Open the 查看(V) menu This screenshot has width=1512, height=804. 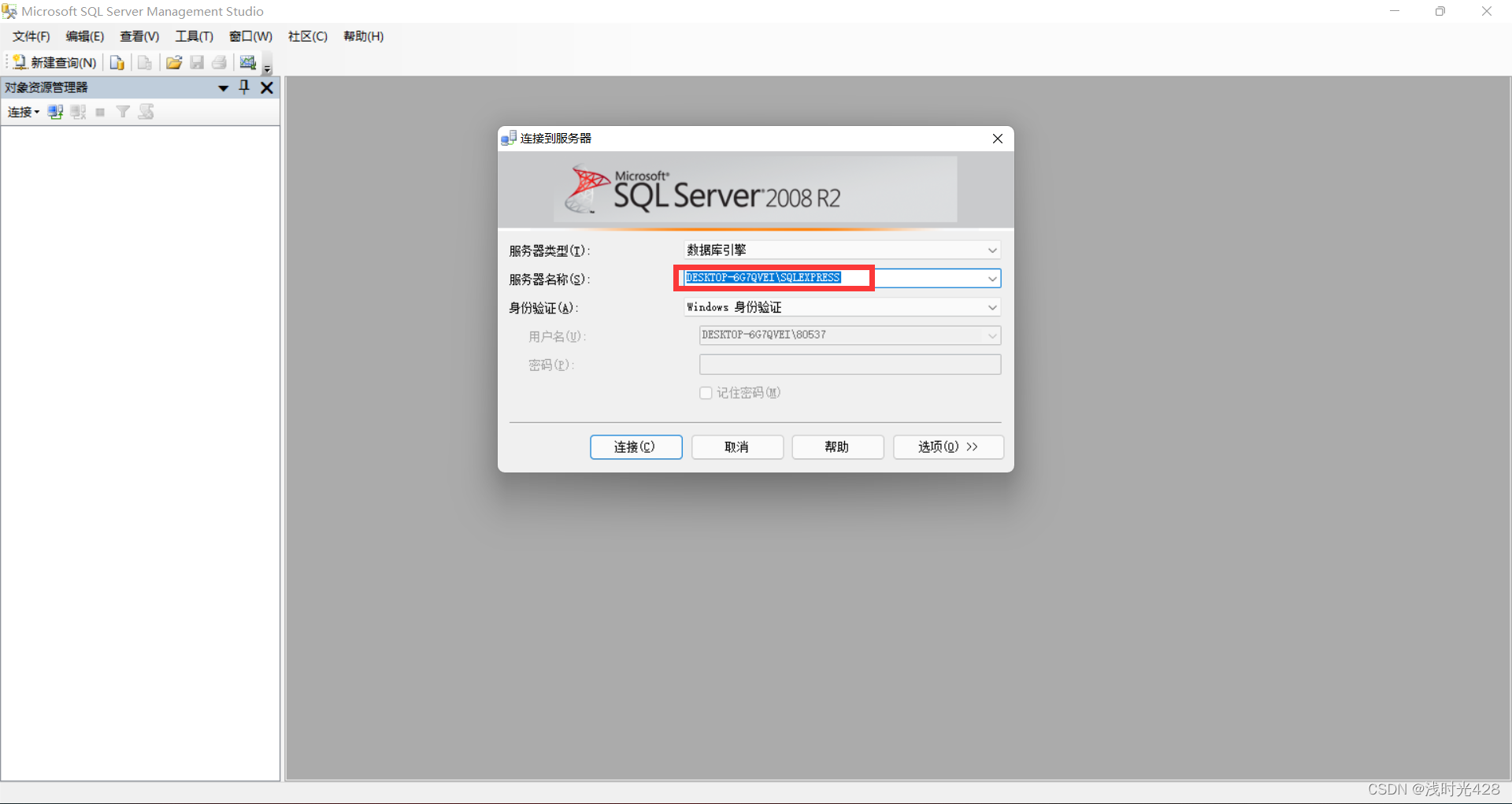[x=139, y=36]
